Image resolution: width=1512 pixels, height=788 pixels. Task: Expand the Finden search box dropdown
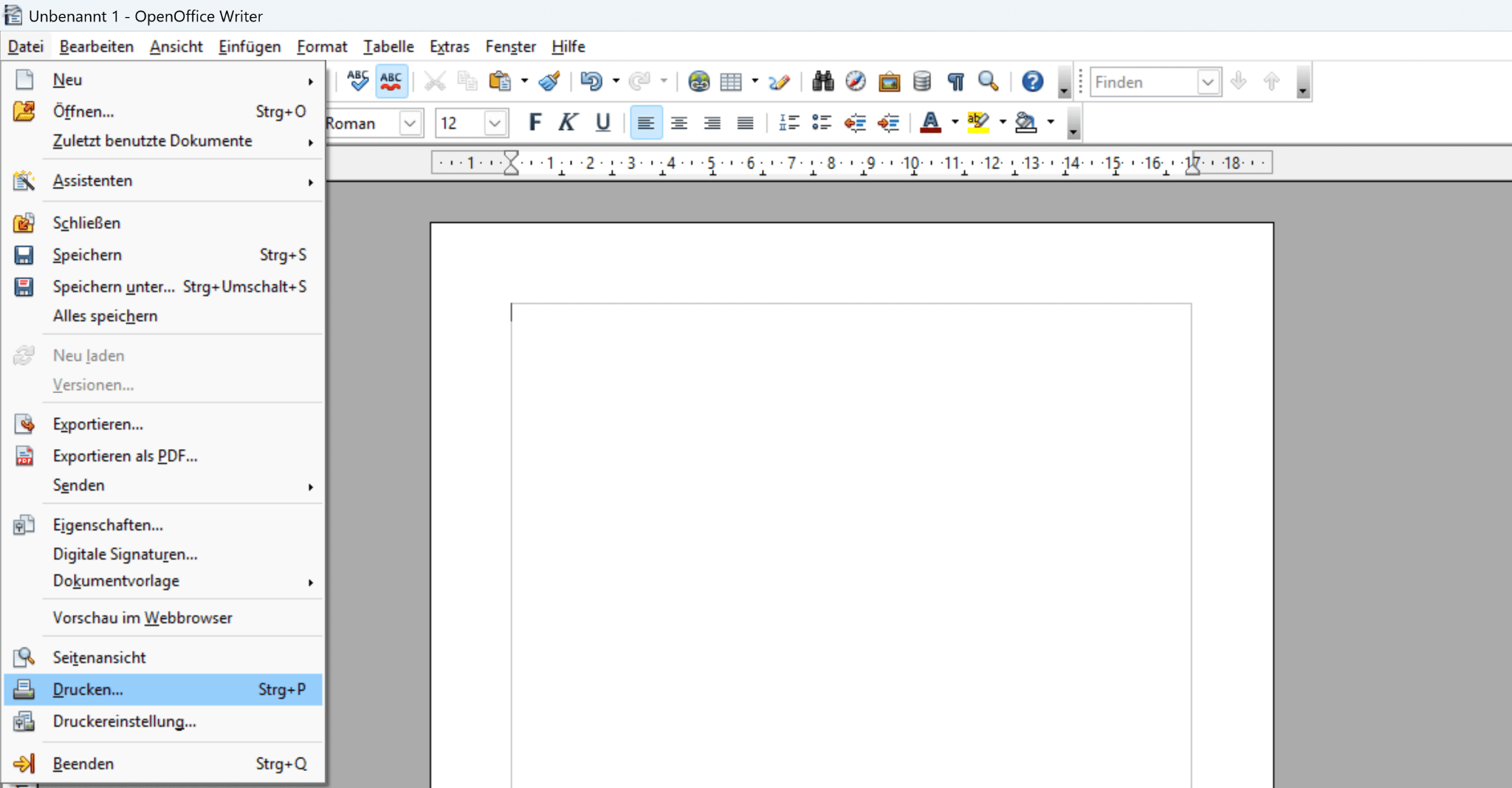(1208, 82)
